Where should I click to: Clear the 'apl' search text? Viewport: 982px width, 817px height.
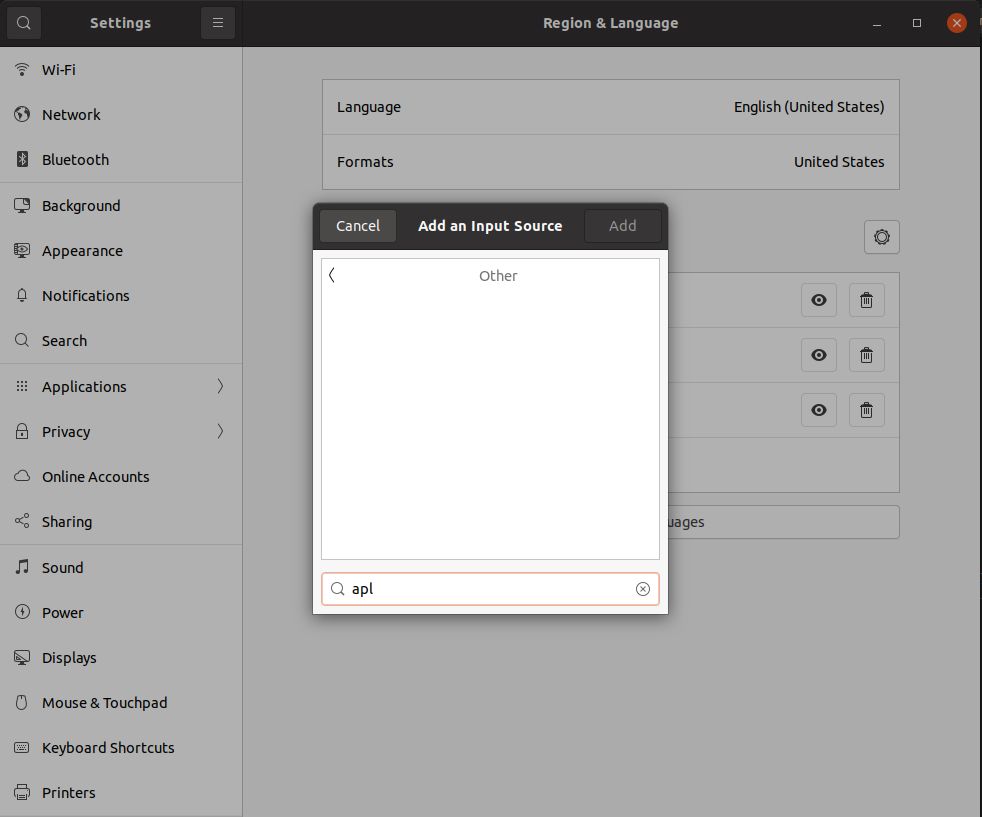pos(643,589)
